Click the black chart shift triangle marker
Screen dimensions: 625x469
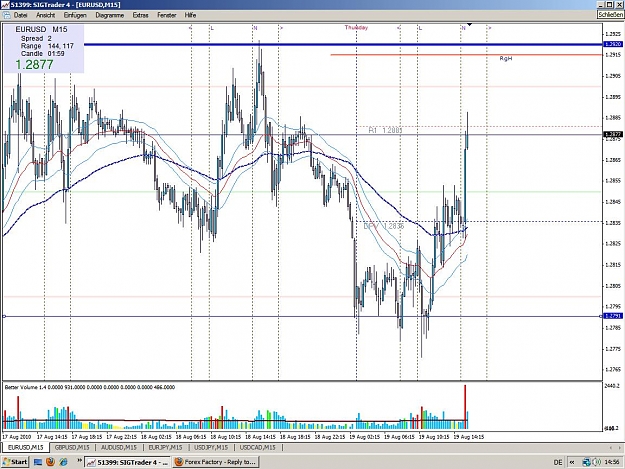470,25
